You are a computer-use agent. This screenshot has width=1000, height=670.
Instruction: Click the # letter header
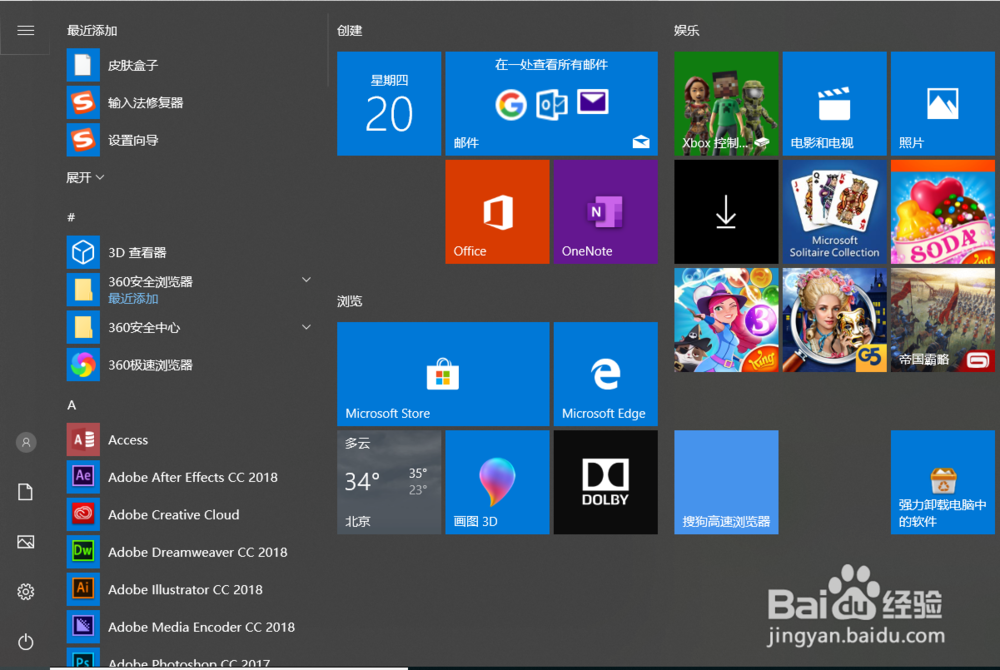[x=71, y=217]
